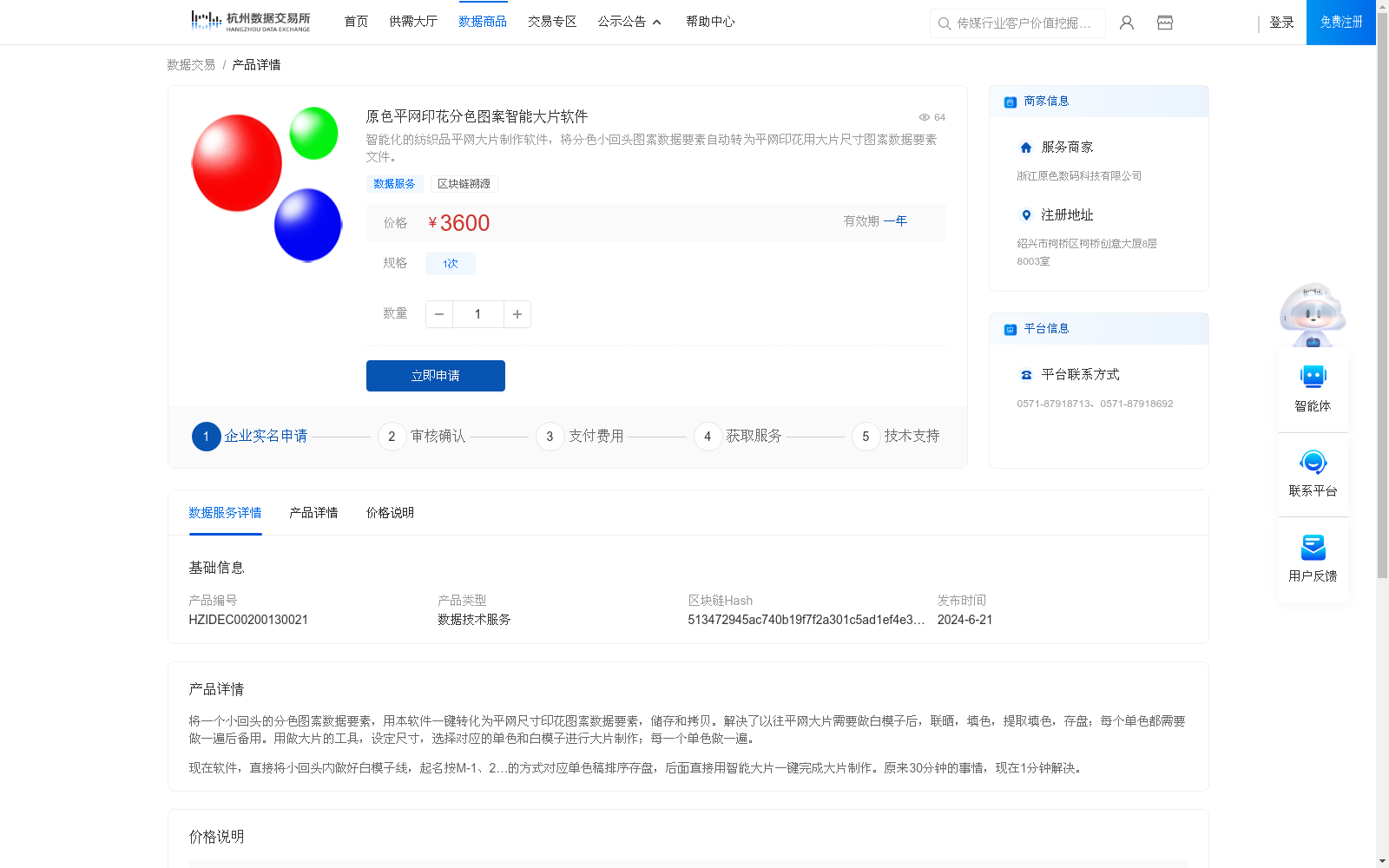Open the storefront icon in header
The width and height of the screenshot is (1389, 868).
tap(1165, 23)
